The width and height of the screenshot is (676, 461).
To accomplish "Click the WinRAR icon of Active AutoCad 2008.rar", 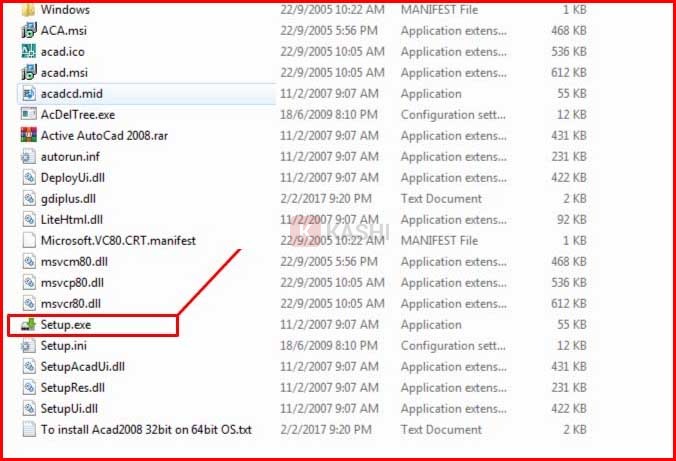I will (29, 135).
